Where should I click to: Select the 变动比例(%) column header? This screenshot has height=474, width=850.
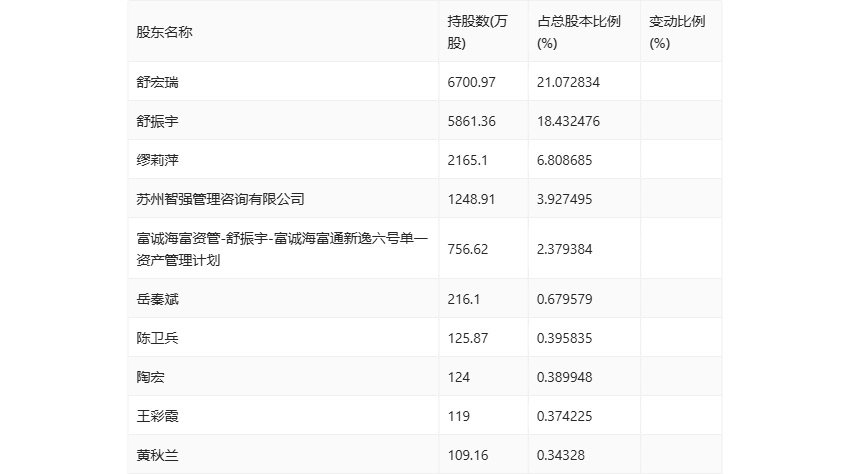click(677, 32)
